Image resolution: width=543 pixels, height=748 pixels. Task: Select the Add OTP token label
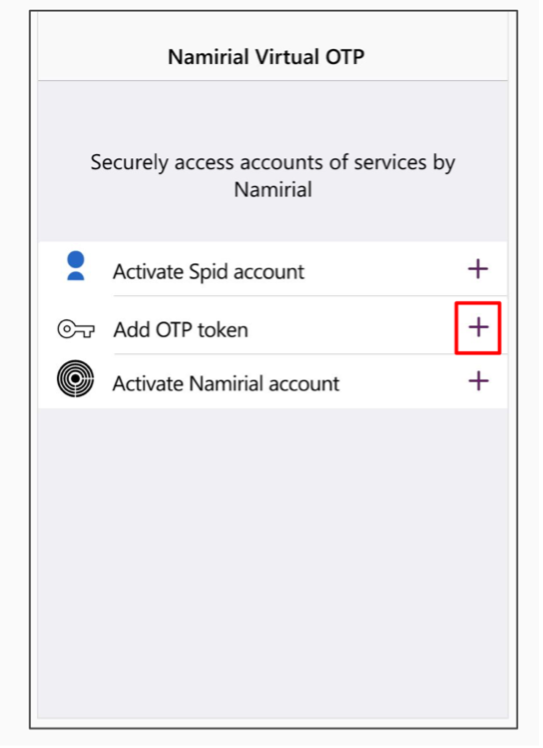point(181,330)
